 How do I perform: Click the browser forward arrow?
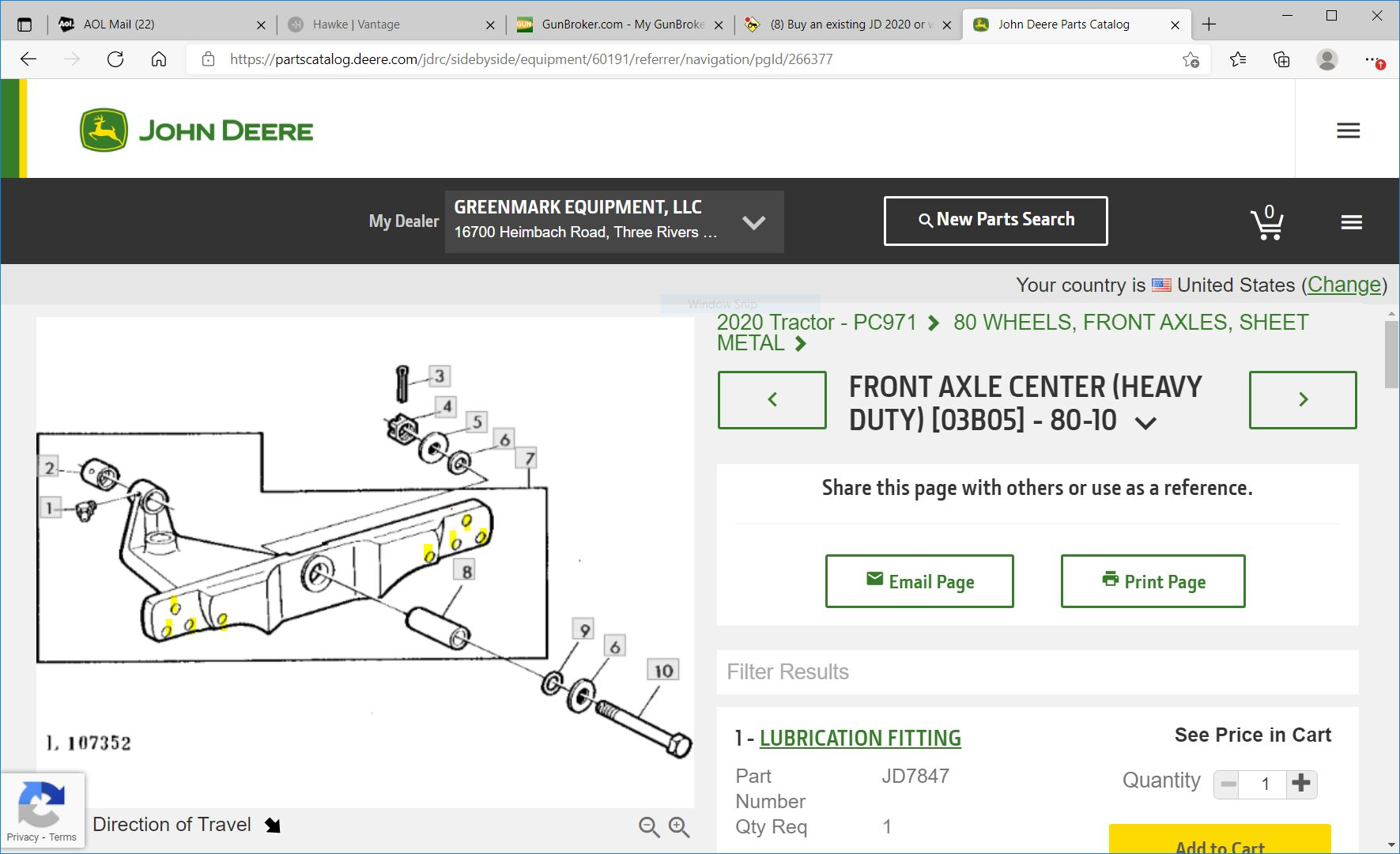point(72,59)
